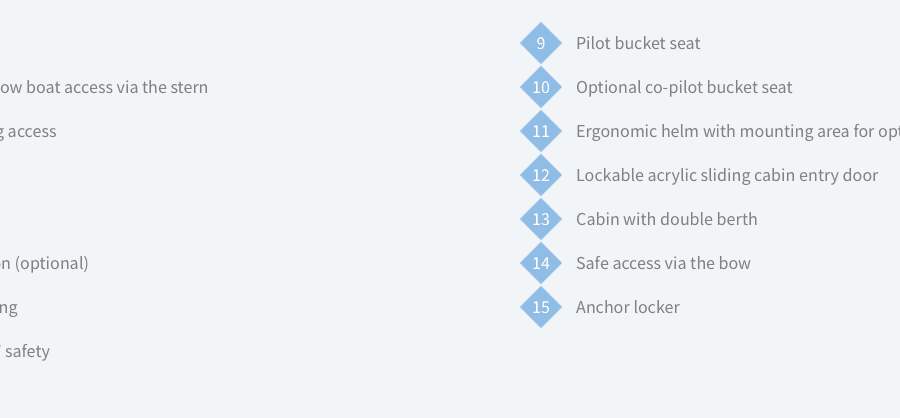
Task: Click the 'Anchor locker' label
Action: pyautogui.click(x=627, y=307)
